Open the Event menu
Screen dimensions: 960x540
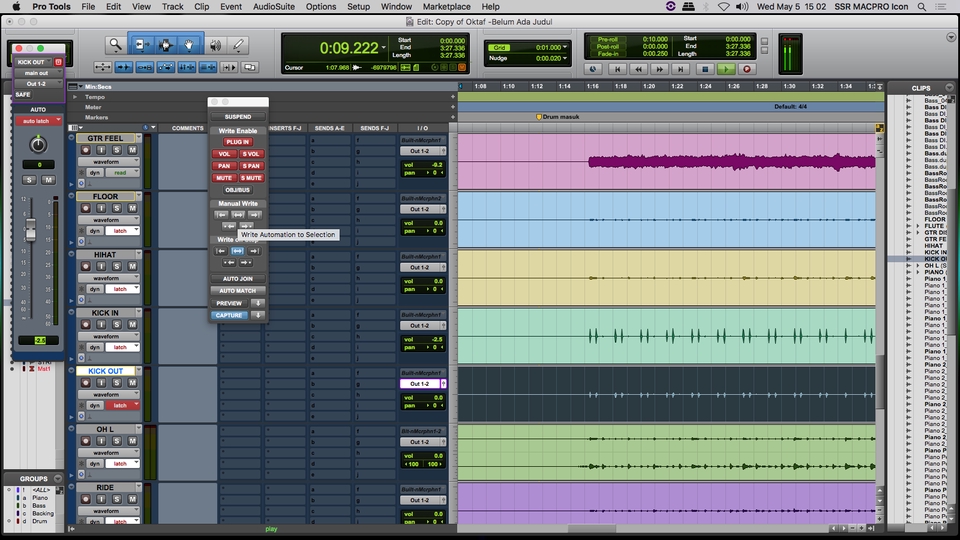231,7
